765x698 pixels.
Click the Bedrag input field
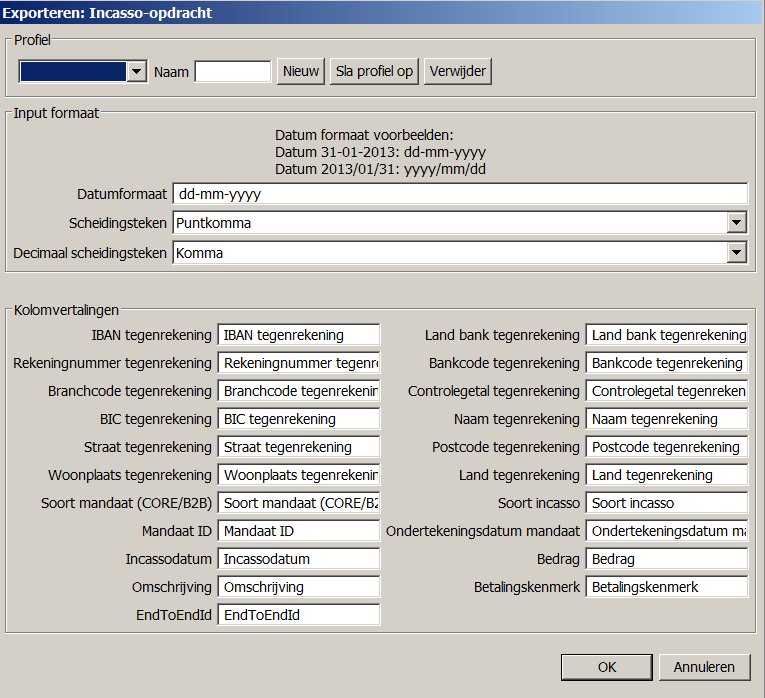667,559
